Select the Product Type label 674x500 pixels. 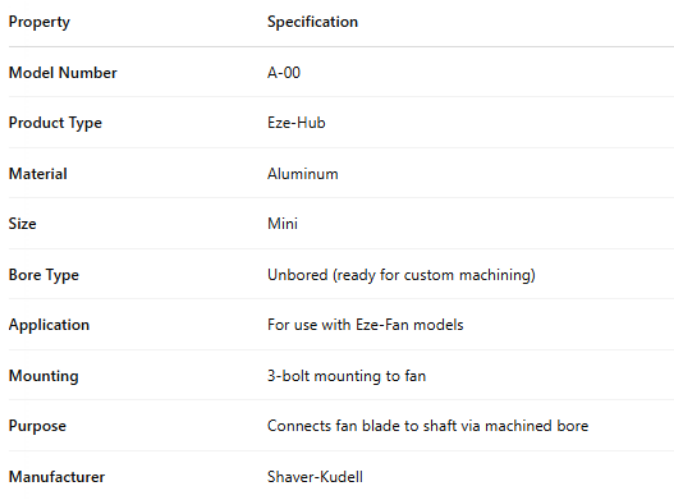55,123
